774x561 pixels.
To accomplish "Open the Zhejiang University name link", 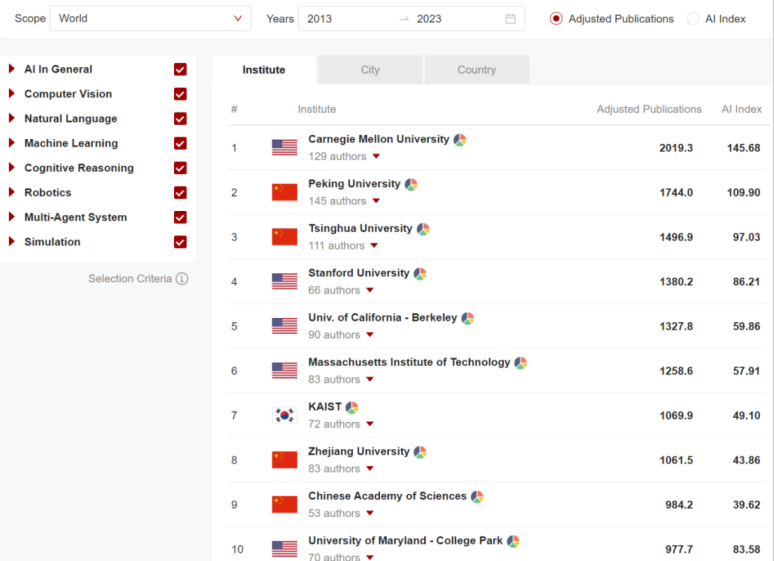I will (x=359, y=451).
